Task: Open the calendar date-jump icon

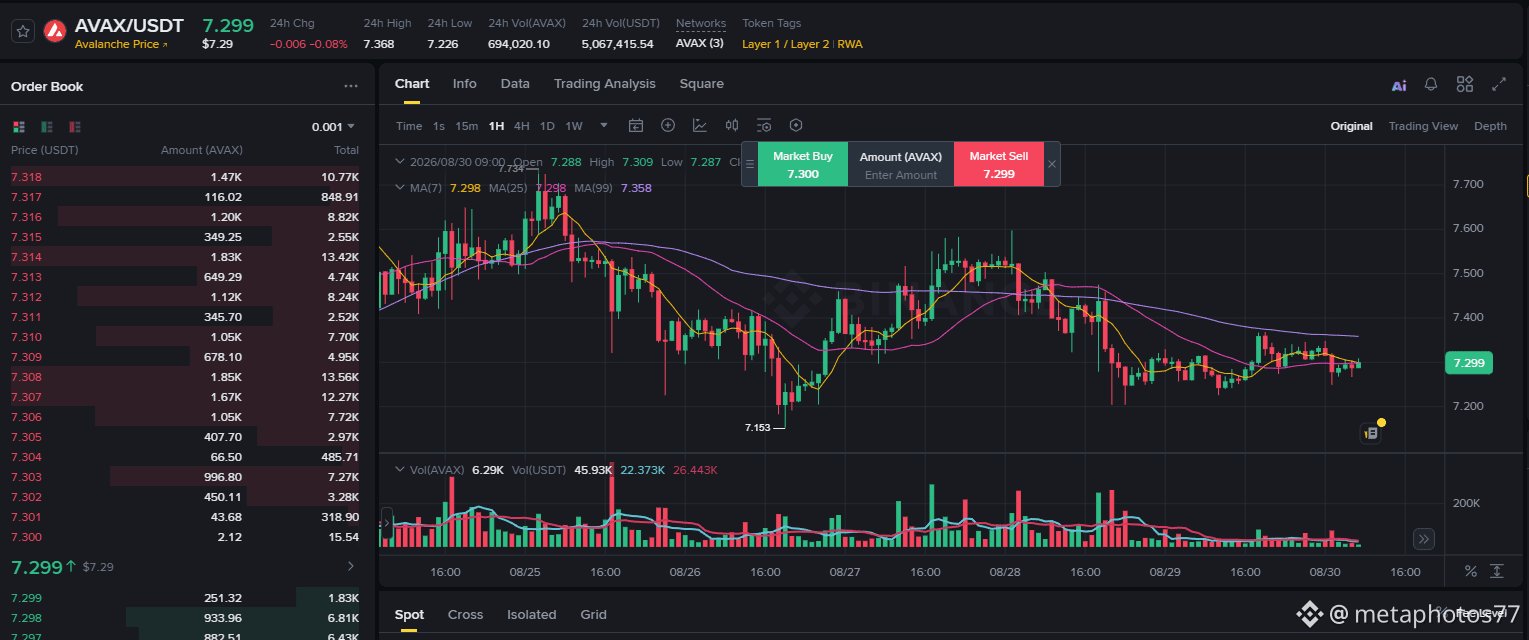Action: 636,125
